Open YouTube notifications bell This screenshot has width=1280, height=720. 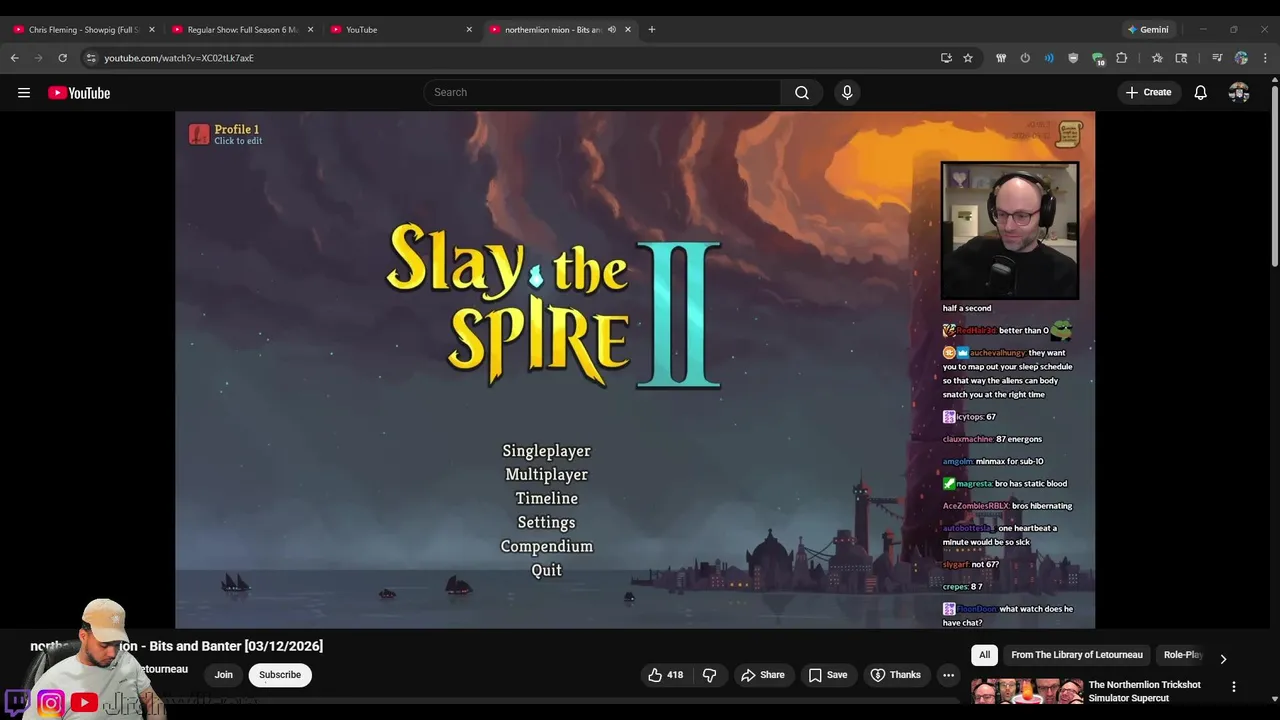coord(1201,93)
